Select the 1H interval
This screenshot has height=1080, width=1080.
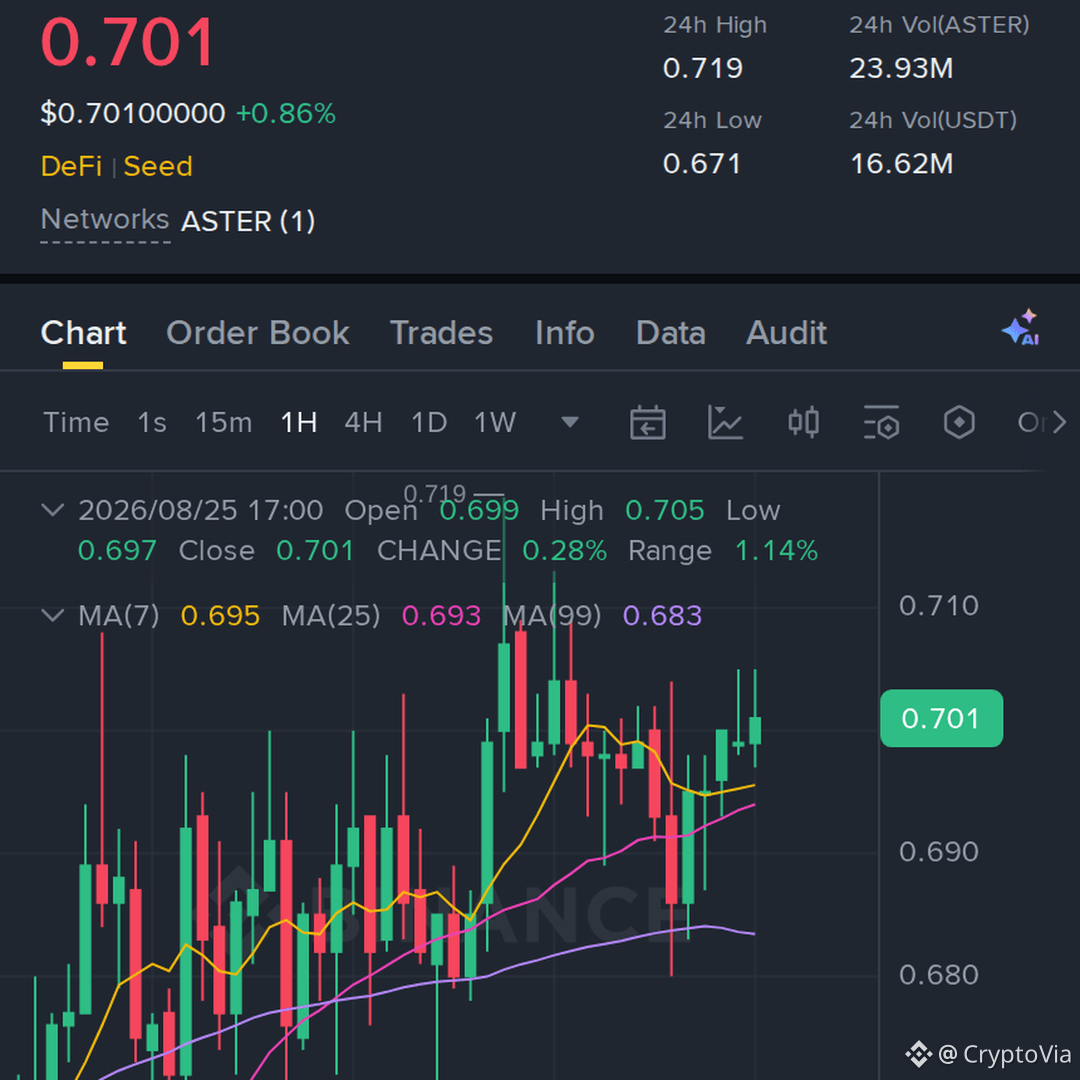click(x=299, y=422)
